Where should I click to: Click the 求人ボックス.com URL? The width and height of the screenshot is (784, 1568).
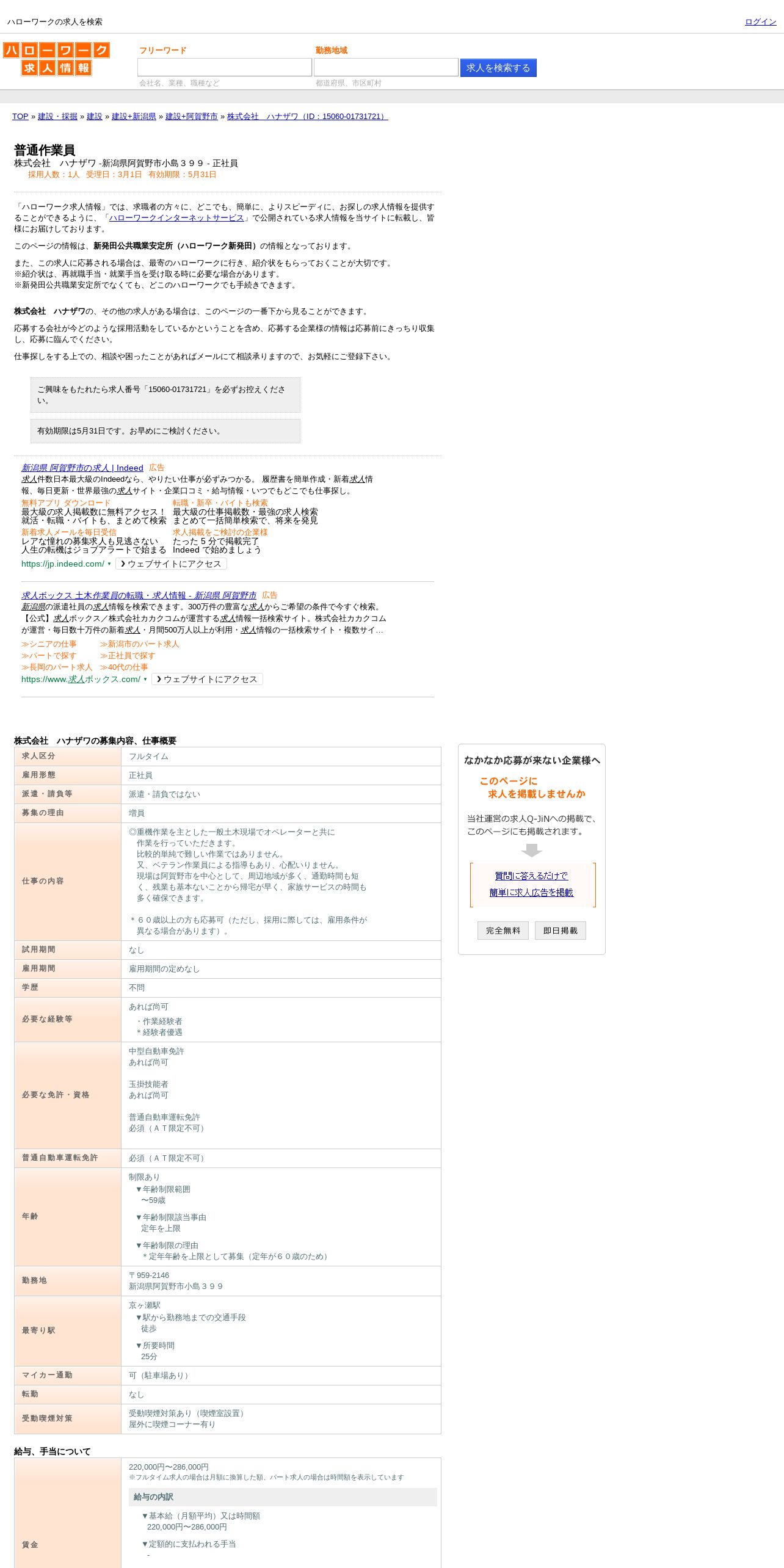[81, 680]
